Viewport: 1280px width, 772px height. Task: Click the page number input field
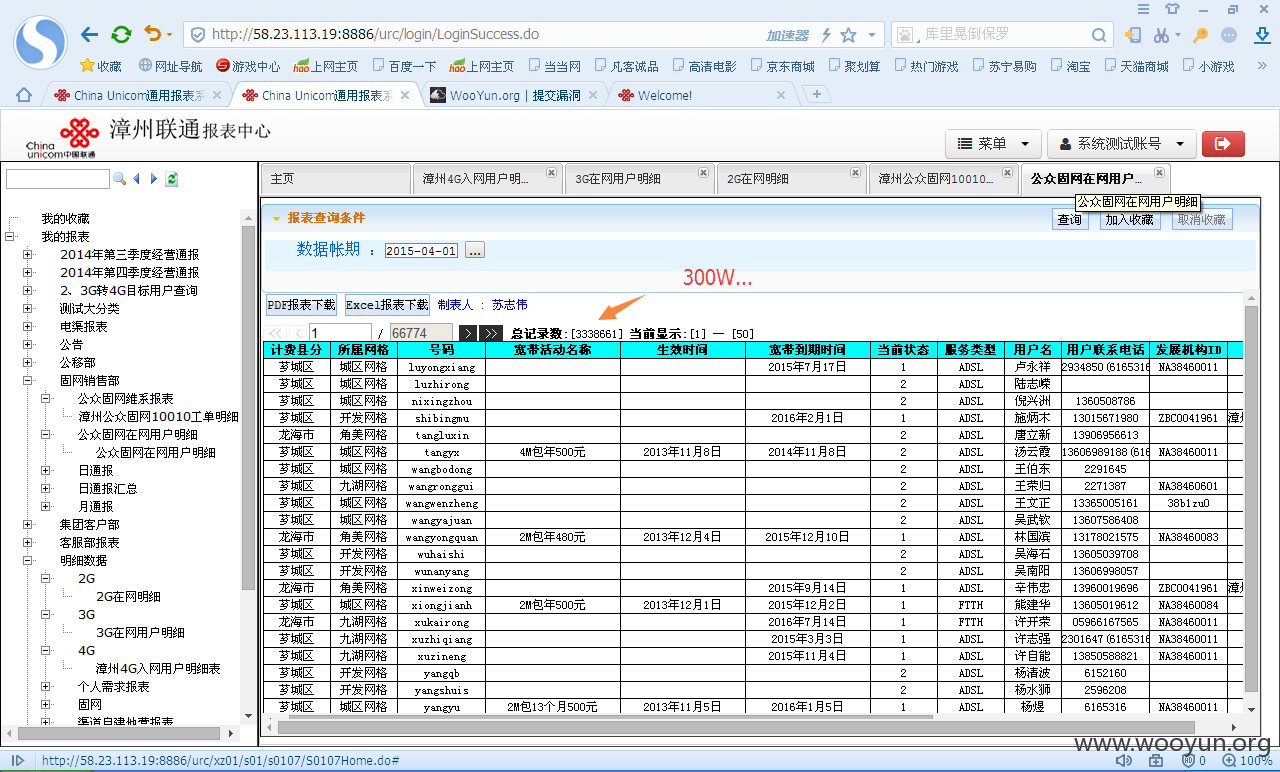click(340, 333)
